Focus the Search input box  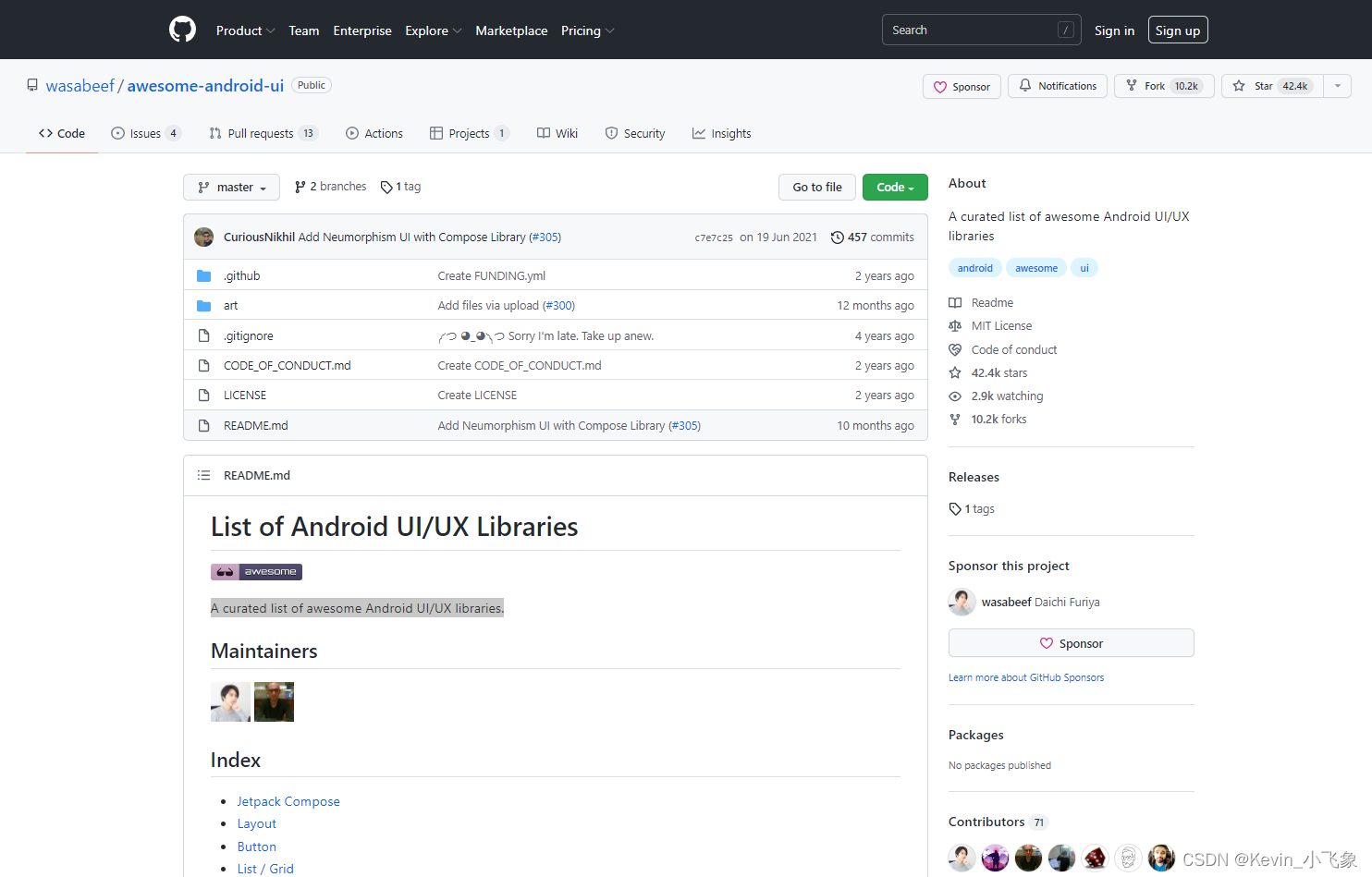pyautogui.click(x=981, y=30)
